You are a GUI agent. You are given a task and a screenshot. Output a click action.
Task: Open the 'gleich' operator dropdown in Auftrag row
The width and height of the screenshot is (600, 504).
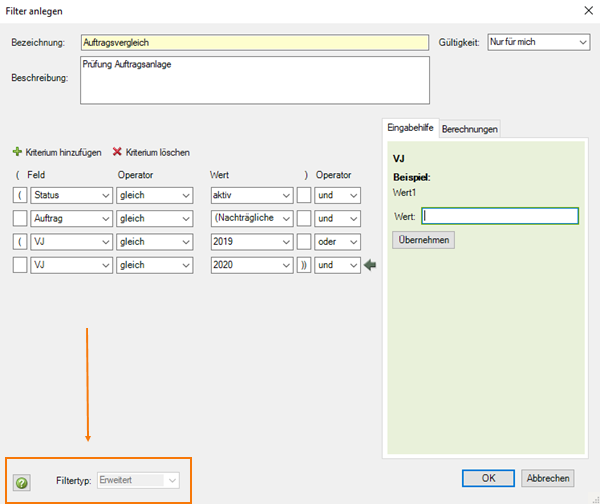pos(155,219)
